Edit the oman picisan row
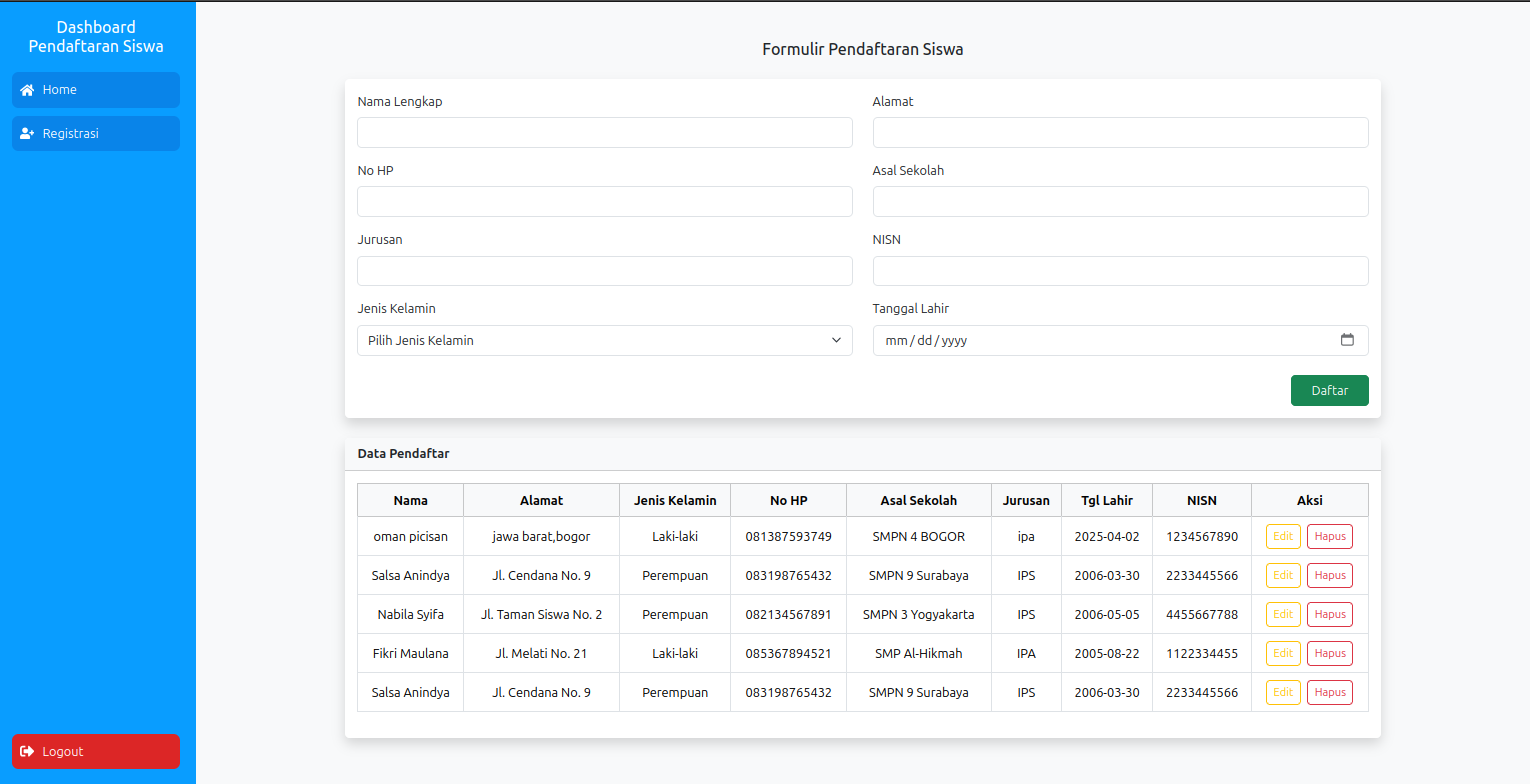 pos(1283,537)
